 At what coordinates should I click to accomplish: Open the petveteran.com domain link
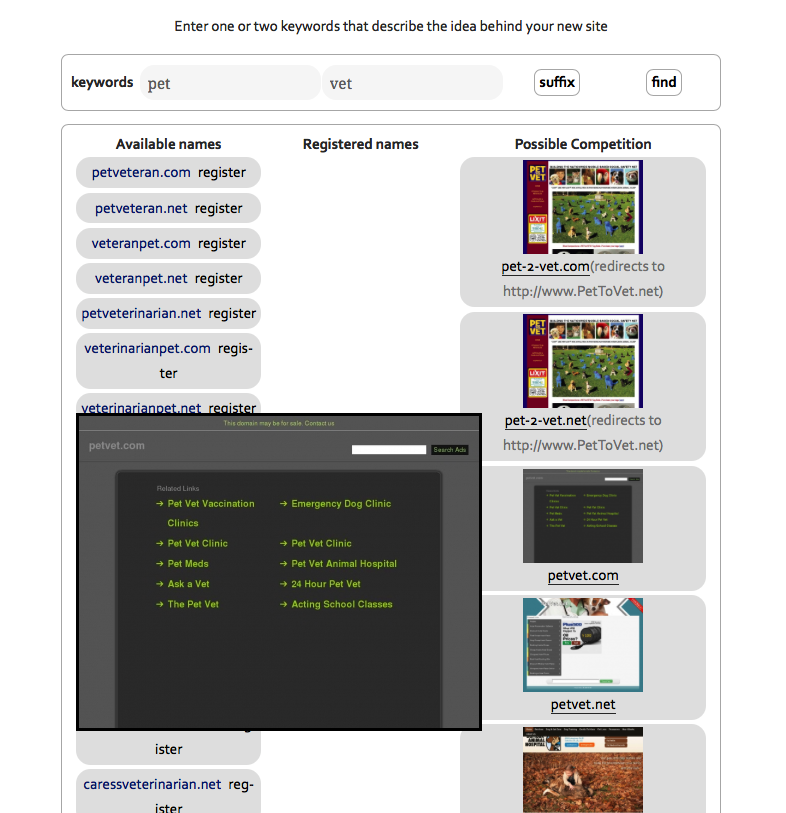coord(141,173)
